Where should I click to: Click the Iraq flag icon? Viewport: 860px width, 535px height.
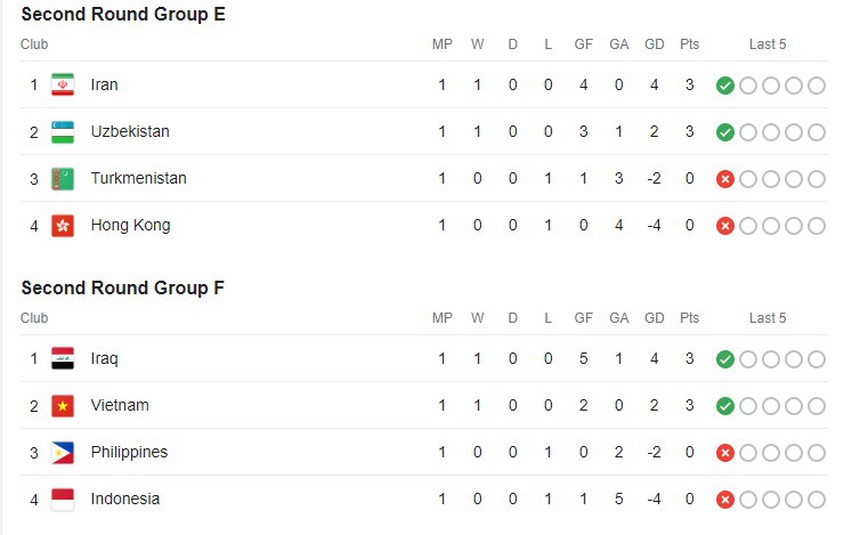pos(63,359)
